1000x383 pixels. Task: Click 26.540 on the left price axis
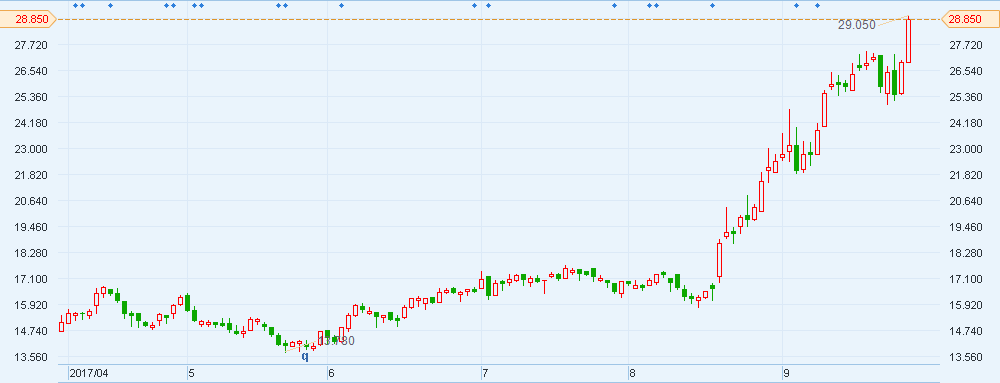pos(32,71)
